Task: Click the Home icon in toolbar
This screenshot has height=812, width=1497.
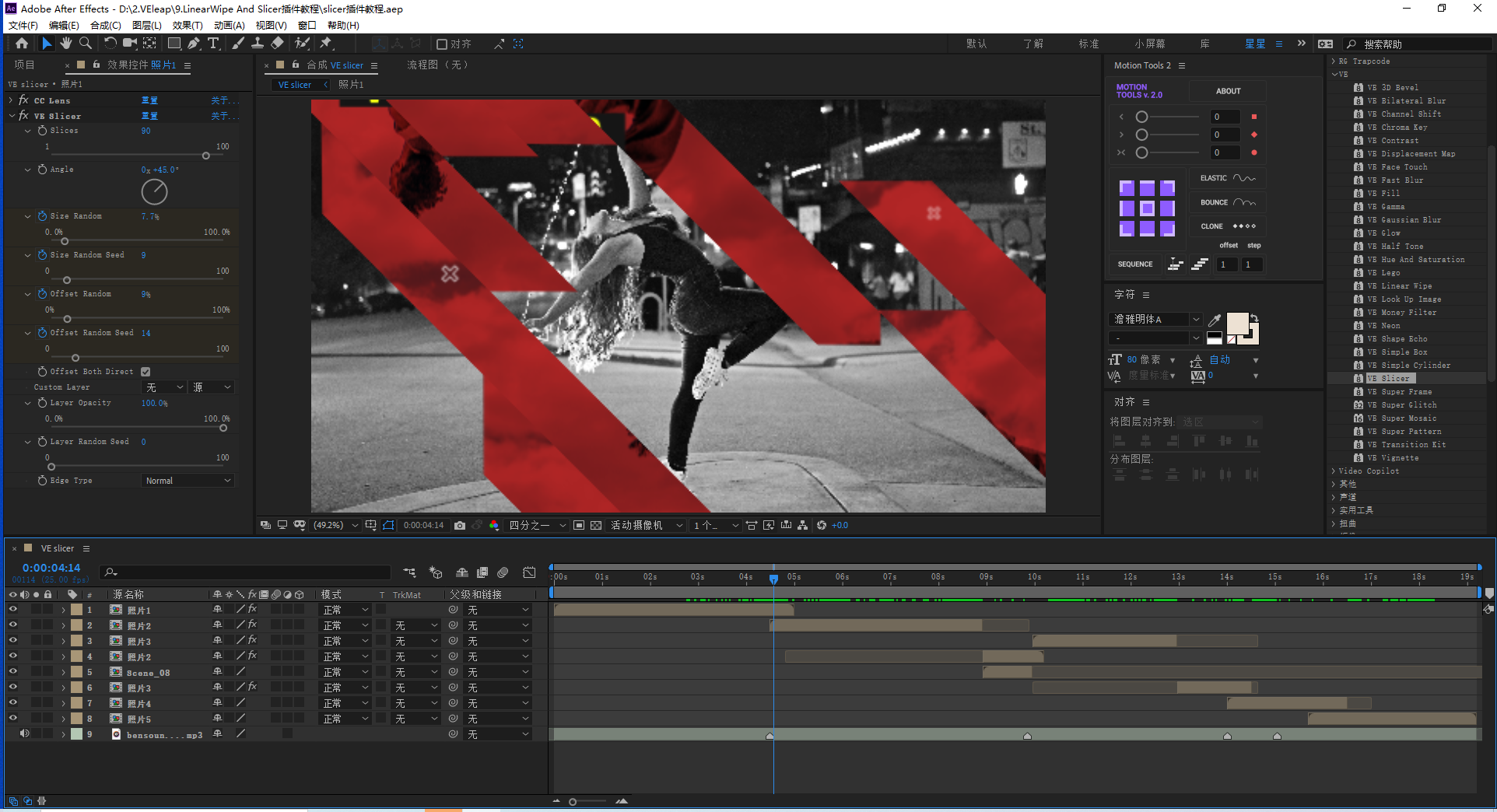Action: (22, 44)
